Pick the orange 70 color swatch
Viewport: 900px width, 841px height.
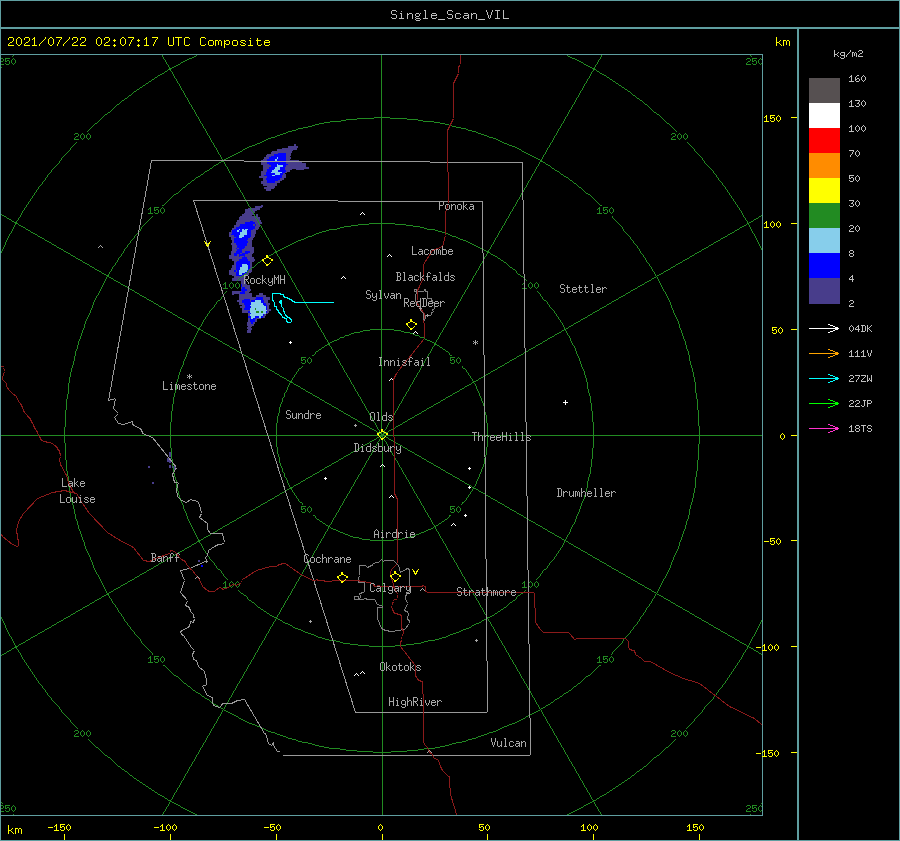[x=824, y=165]
